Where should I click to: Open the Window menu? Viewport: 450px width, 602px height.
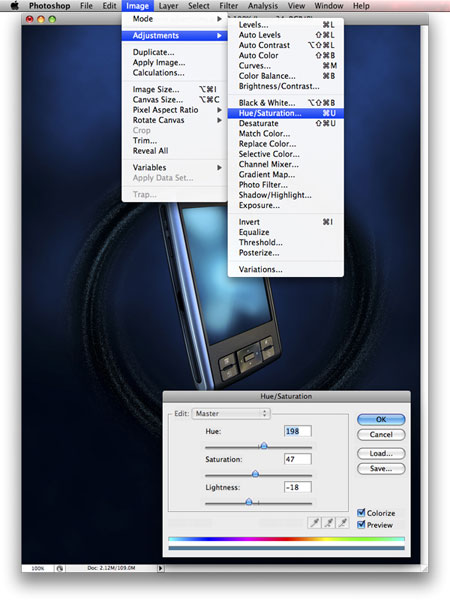[x=329, y=6]
